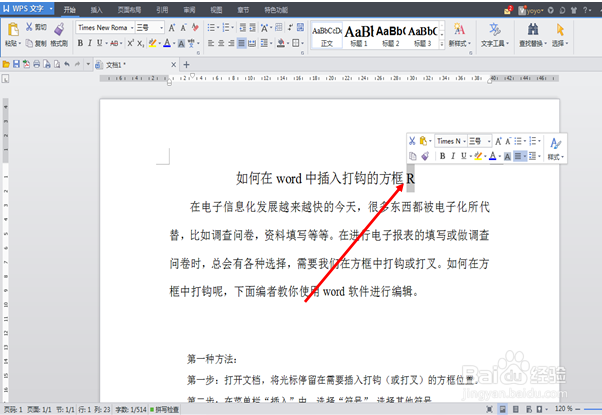The image size is (602, 415).
Task: Expand the styles gallery list
Action: [x=442, y=44]
